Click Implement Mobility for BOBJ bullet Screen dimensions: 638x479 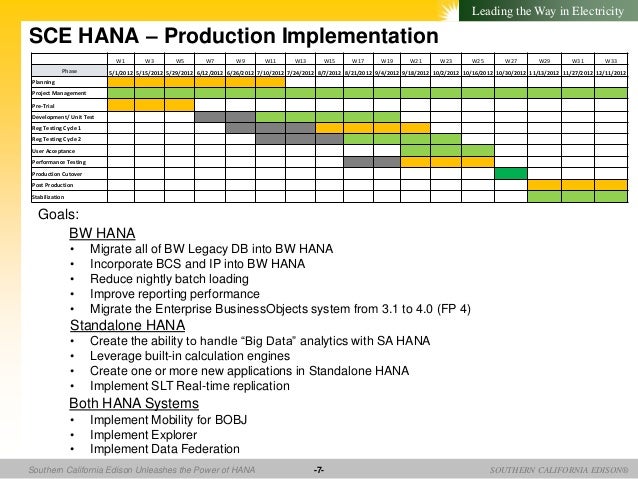(168, 420)
